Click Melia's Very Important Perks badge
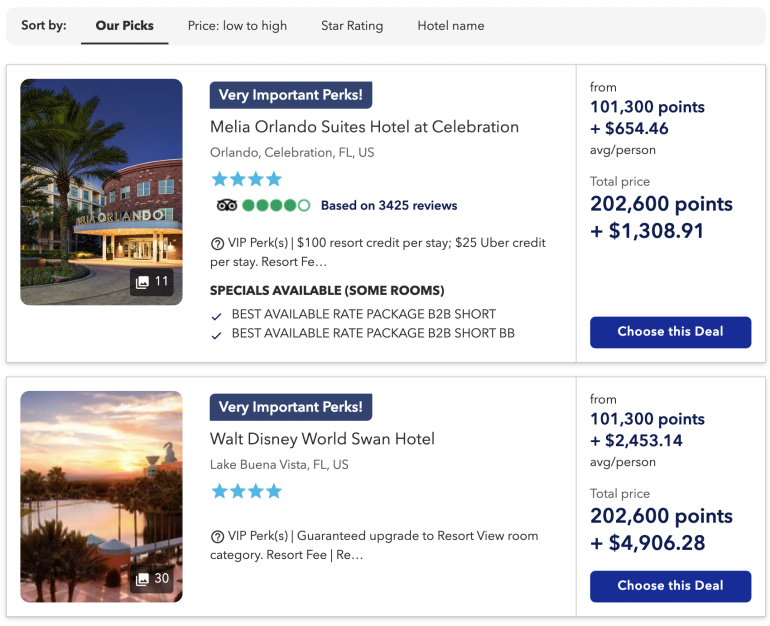Viewport: 770px width, 626px height. [291, 96]
